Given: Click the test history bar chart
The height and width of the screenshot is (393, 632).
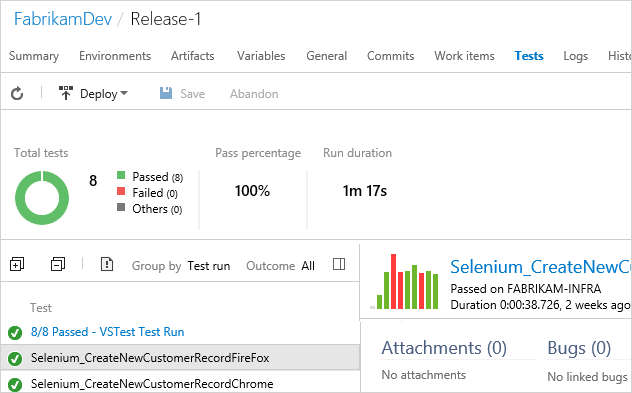Looking at the screenshot, I should 404,281.
